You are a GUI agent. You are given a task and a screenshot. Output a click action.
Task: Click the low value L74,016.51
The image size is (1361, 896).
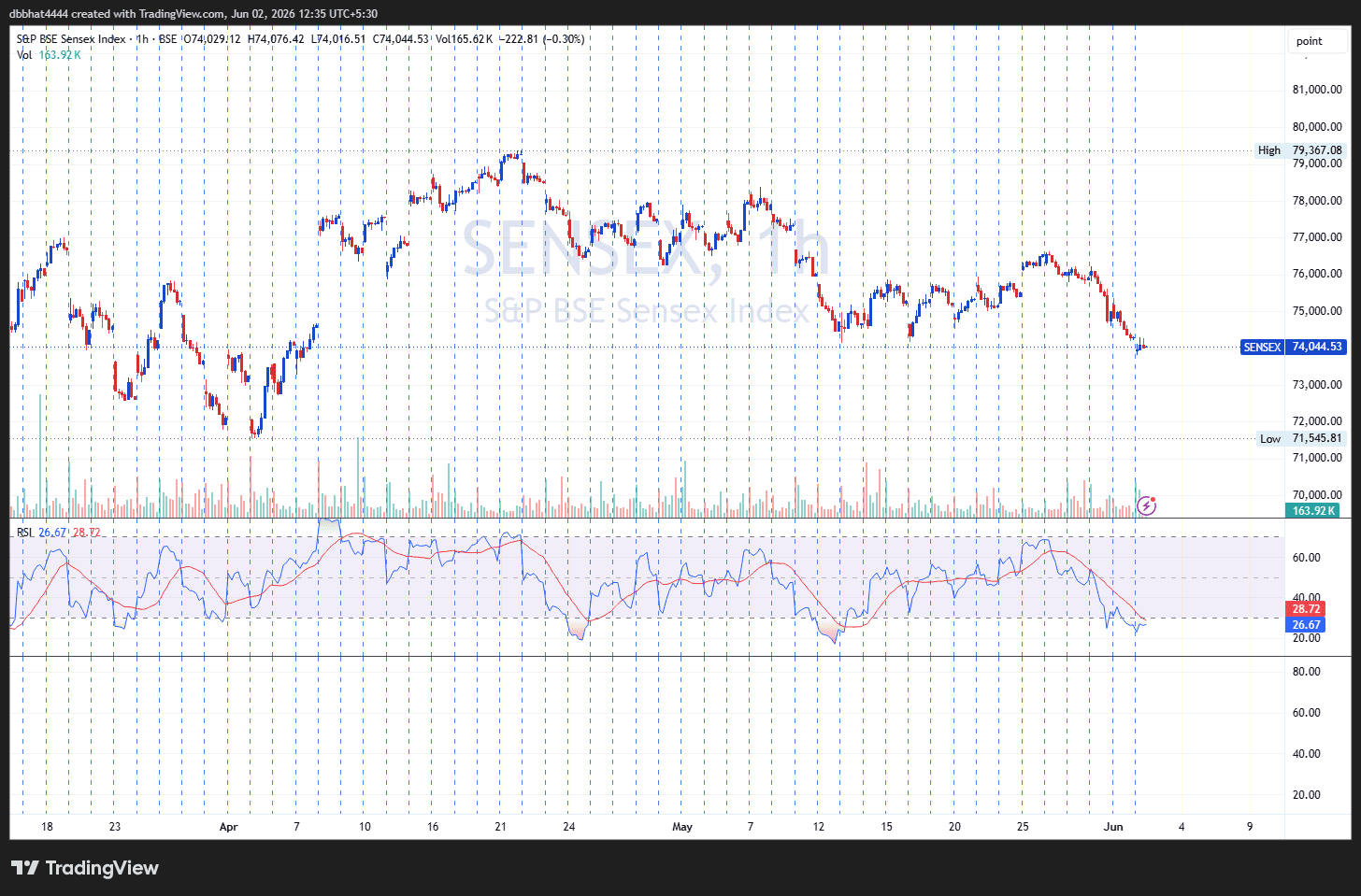[338, 39]
